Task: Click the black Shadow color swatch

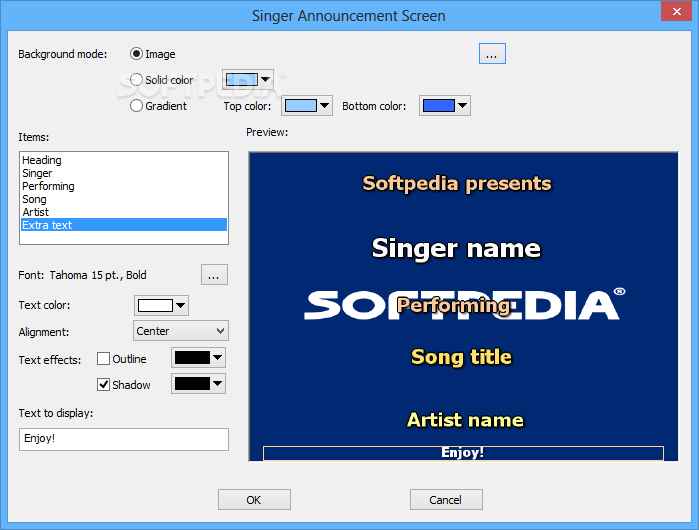Action: click(192, 383)
